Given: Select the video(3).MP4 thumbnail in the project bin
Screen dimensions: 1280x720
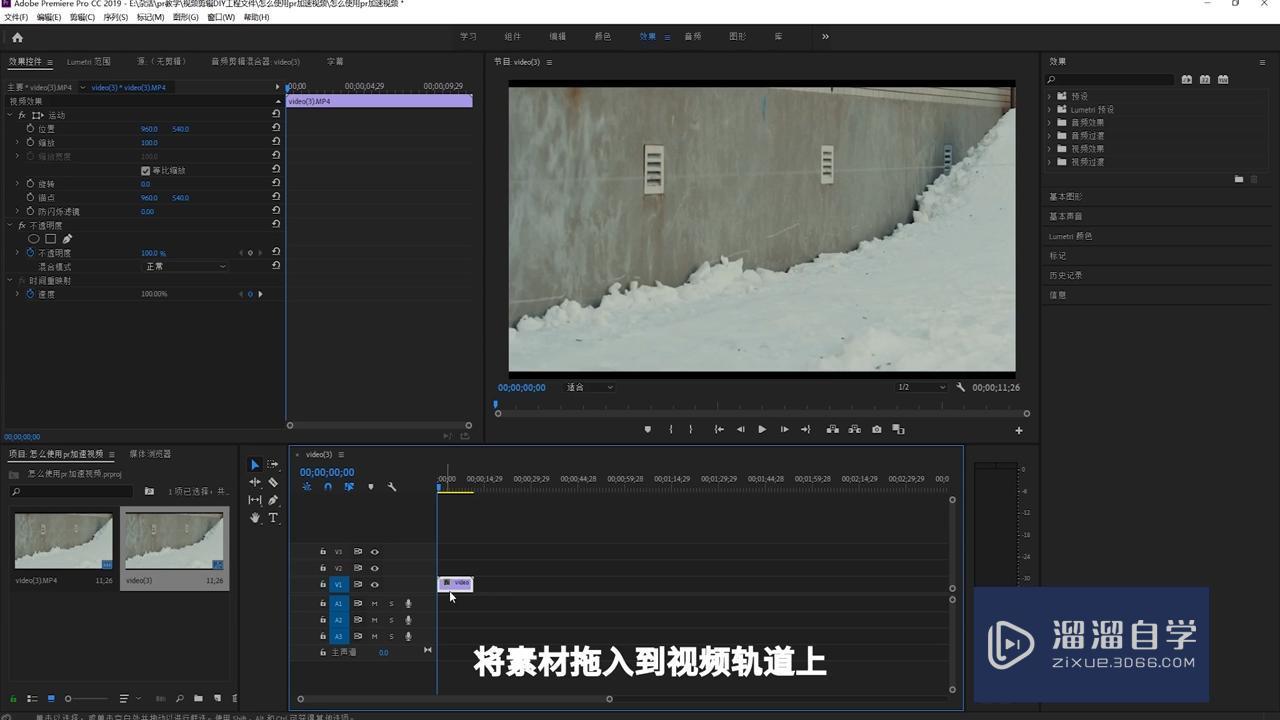Looking at the screenshot, I should pyautogui.click(x=63, y=542).
